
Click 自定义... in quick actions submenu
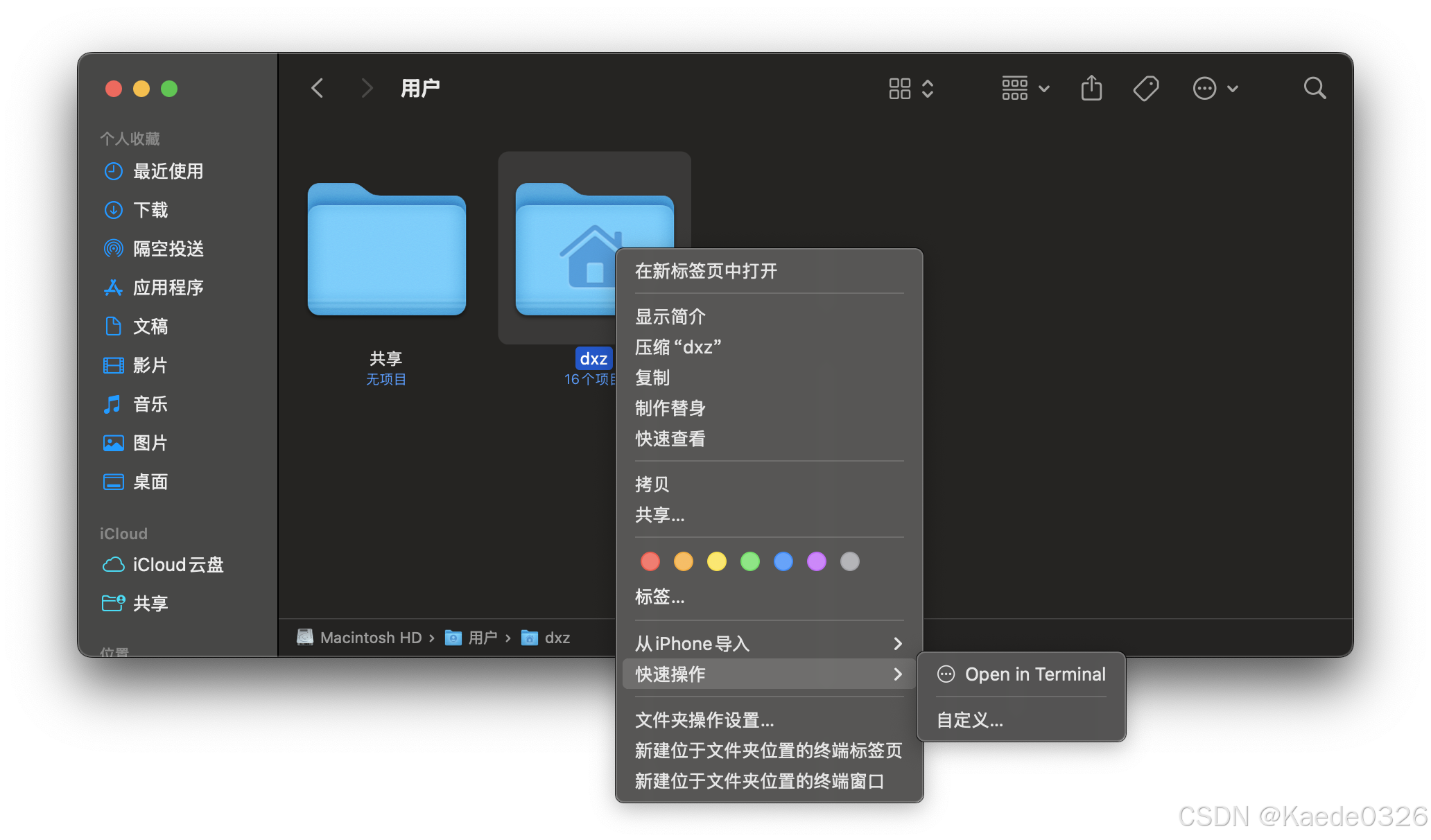point(969,720)
